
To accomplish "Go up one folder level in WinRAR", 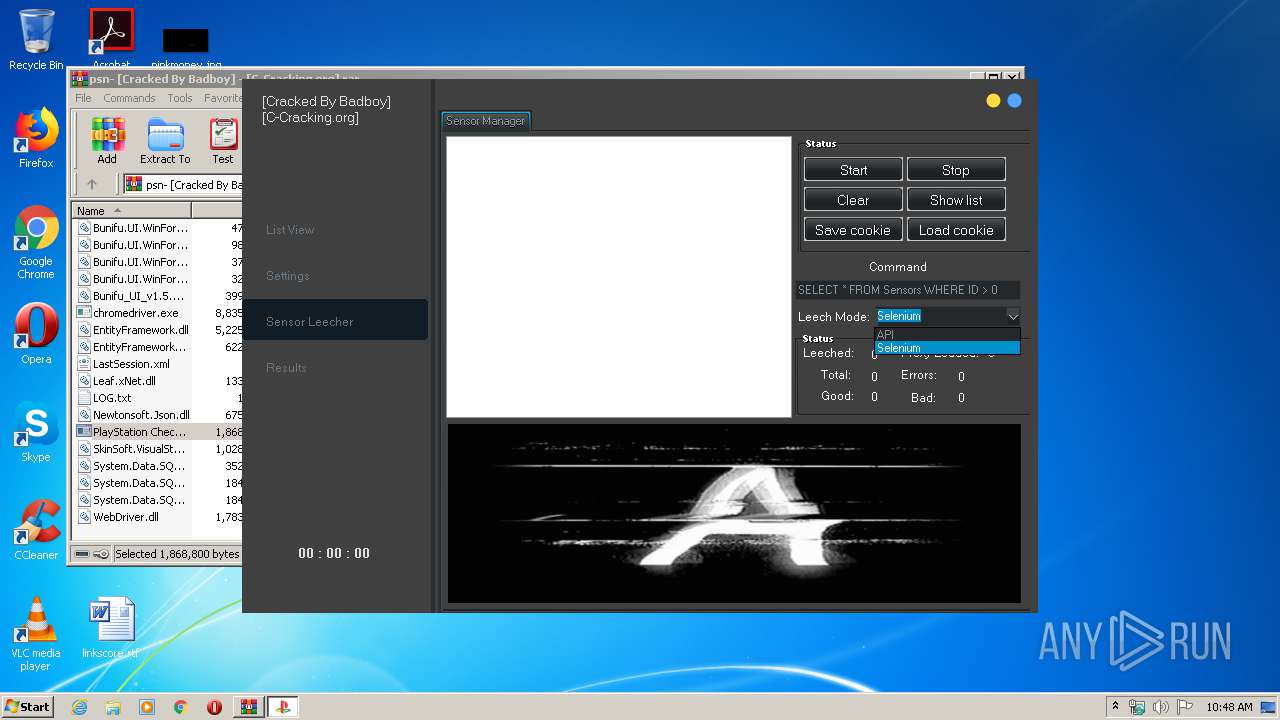I will coord(92,184).
